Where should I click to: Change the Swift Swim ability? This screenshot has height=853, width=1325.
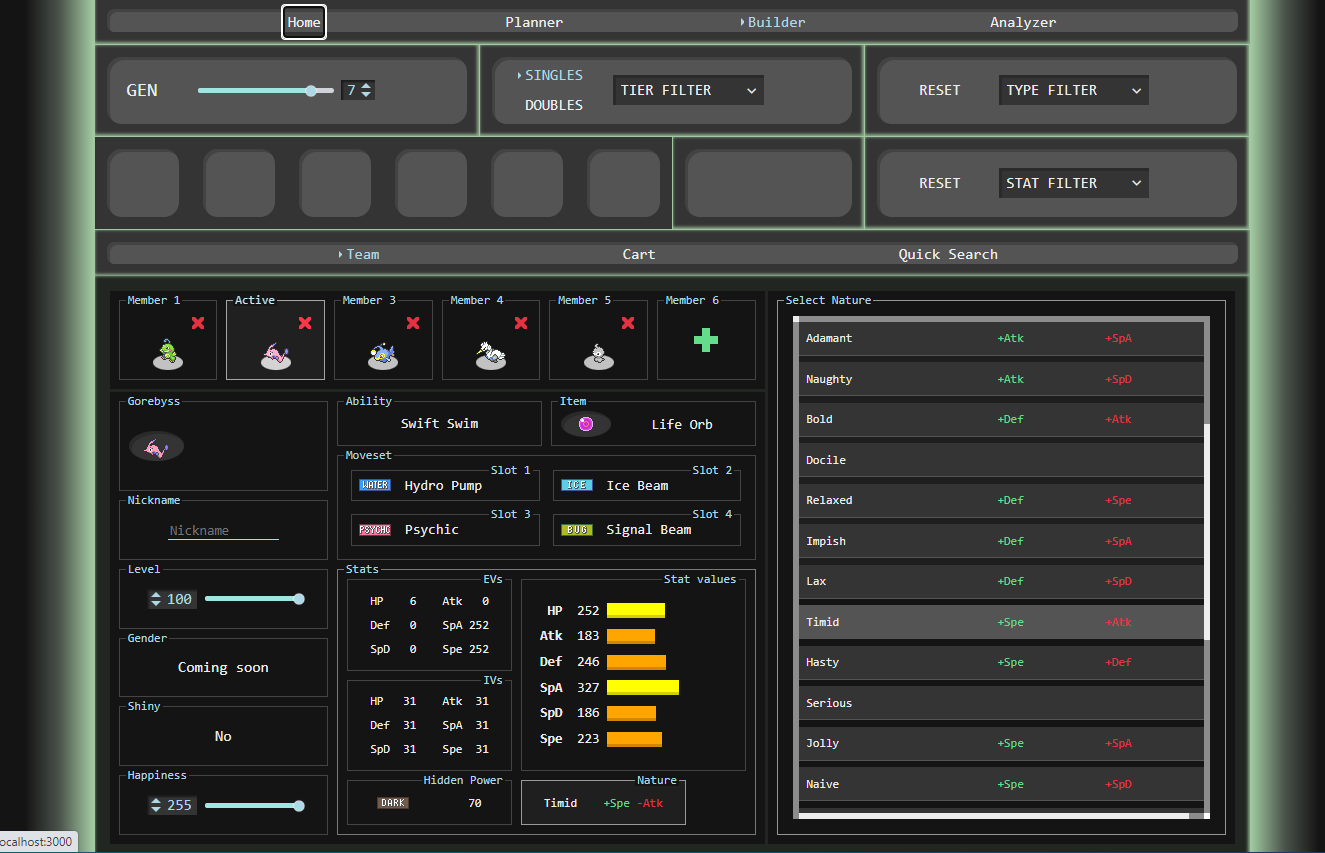pos(439,423)
